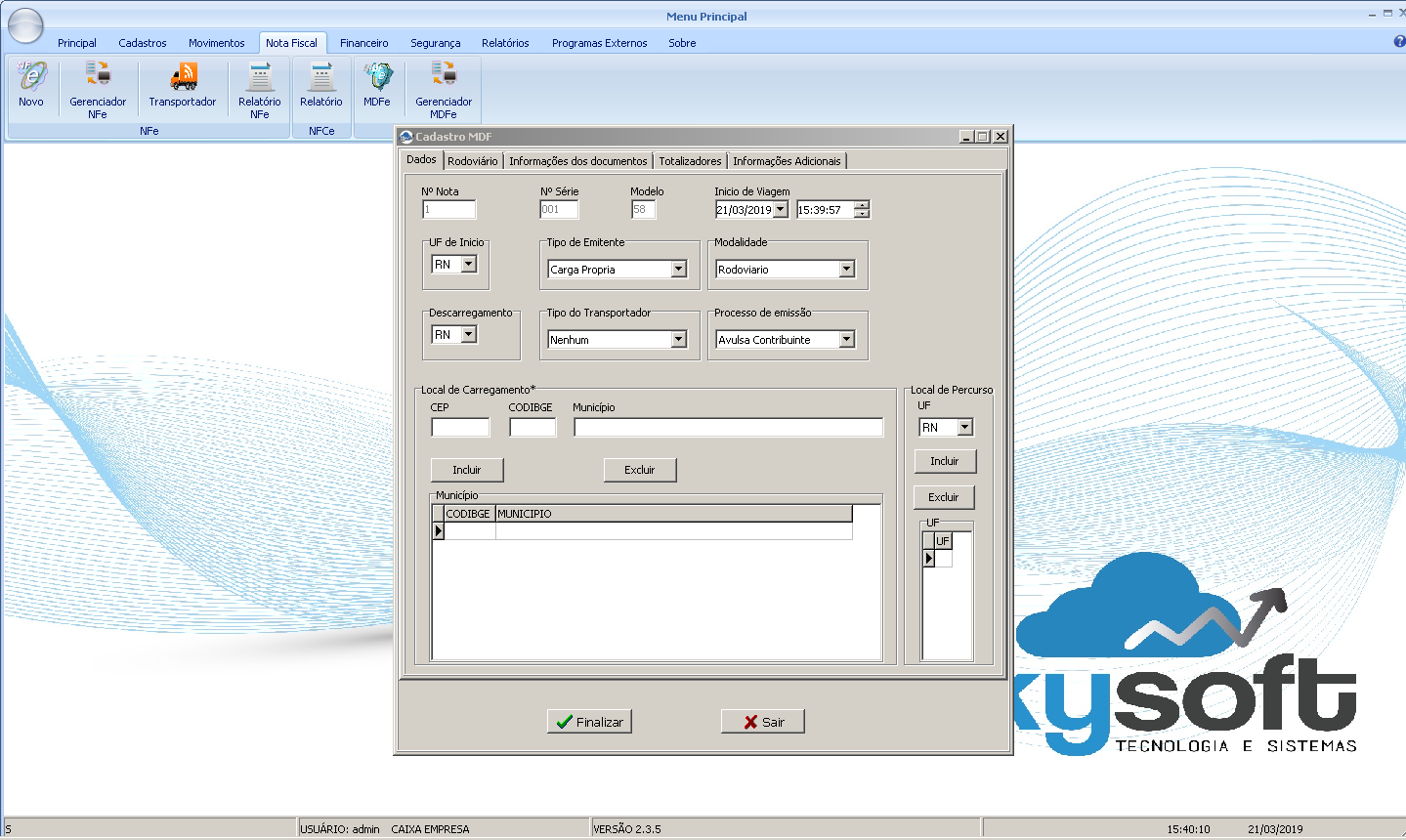Open Gerenciador MDFe
1406x840 pixels.
pyautogui.click(x=444, y=90)
